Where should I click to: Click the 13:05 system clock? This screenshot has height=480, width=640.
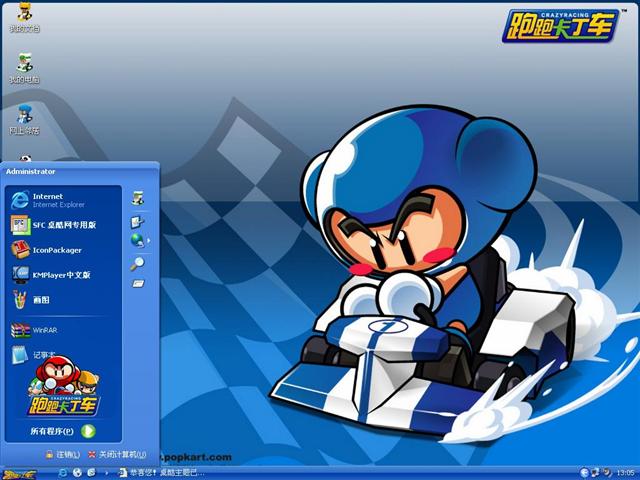point(625,473)
